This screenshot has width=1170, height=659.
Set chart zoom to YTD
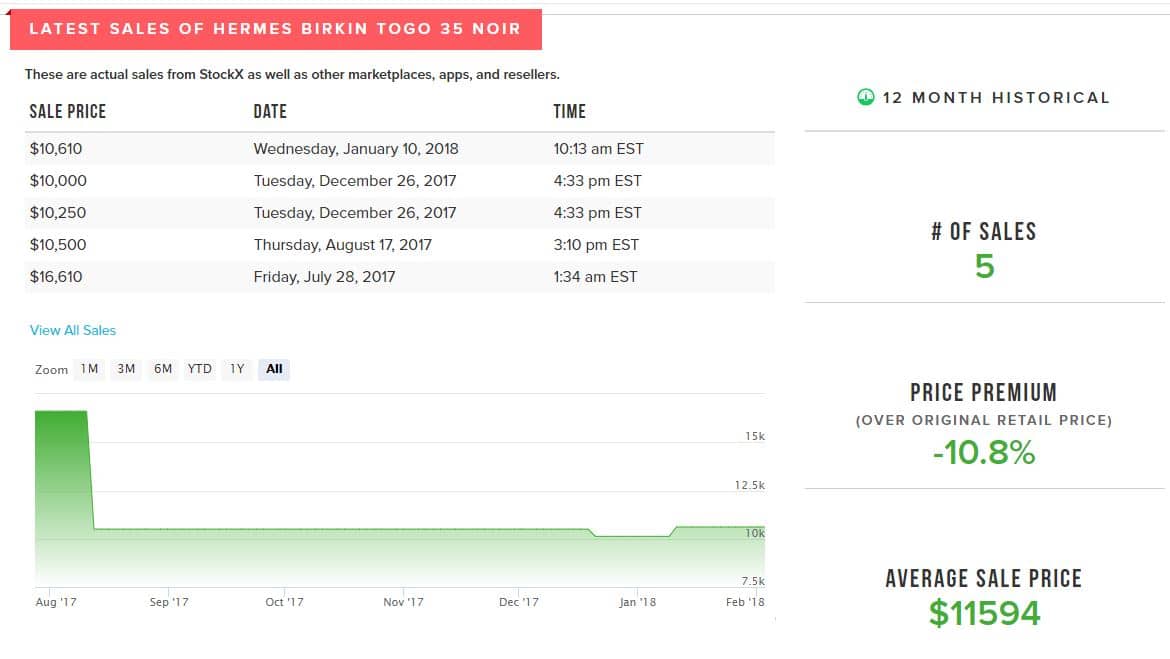point(199,369)
